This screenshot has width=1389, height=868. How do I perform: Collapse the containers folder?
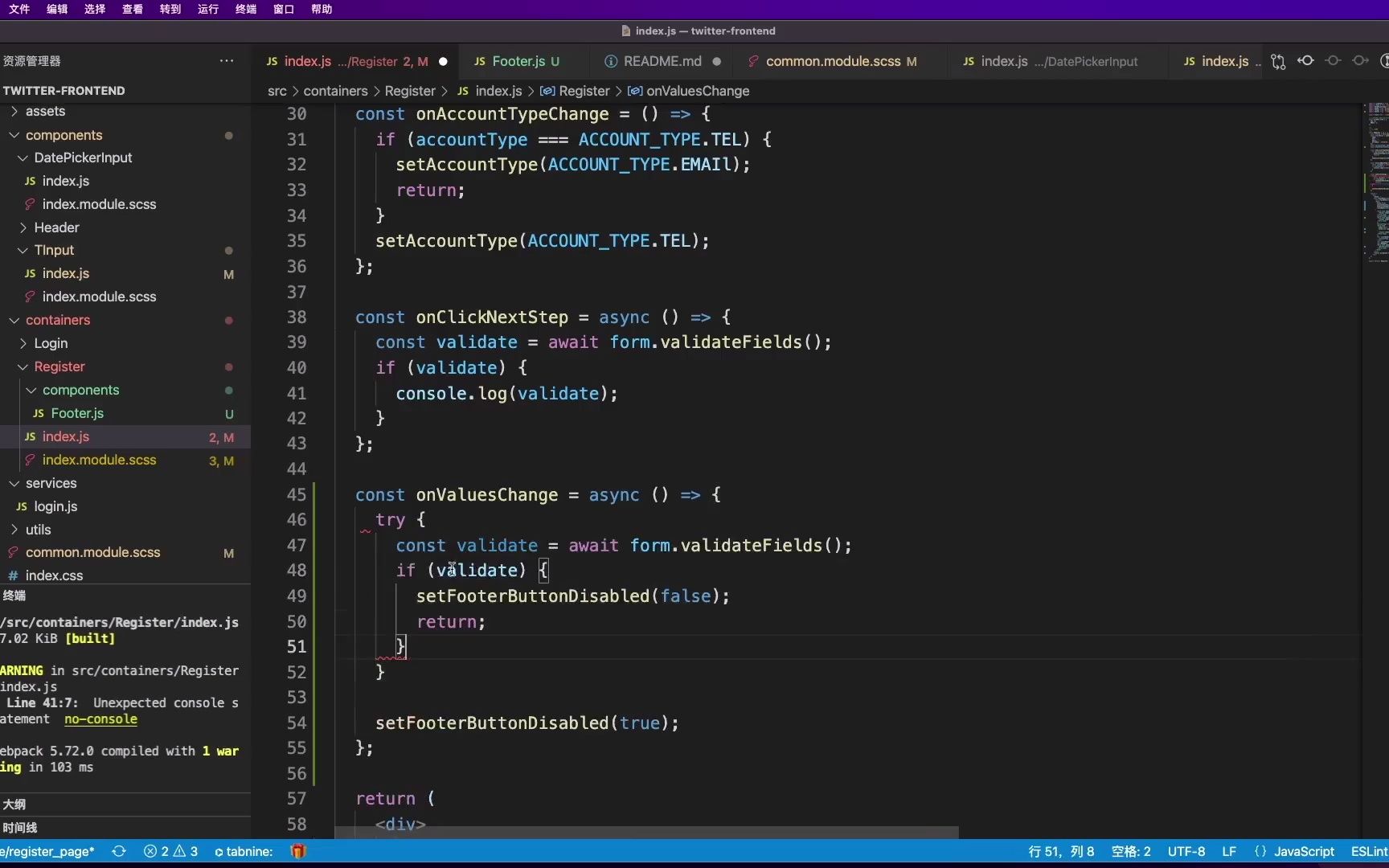click(125, 320)
